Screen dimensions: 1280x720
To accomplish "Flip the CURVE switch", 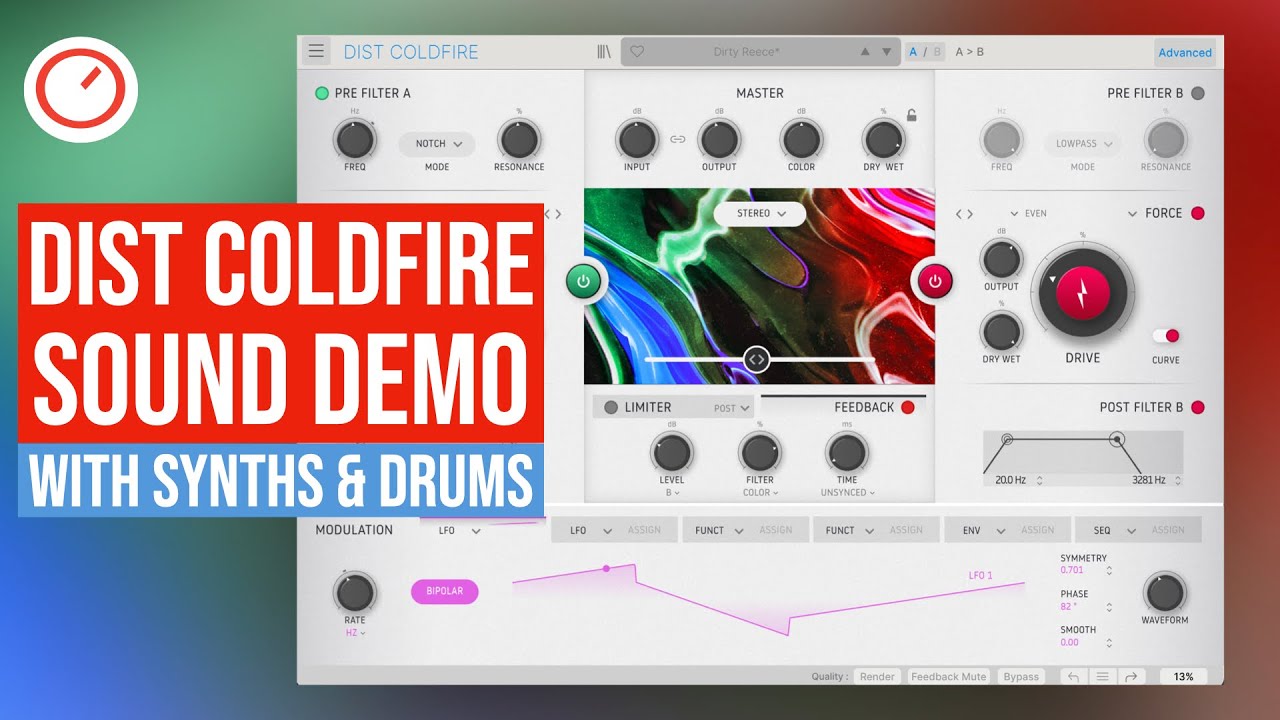I will click(x=1166, y=336).
